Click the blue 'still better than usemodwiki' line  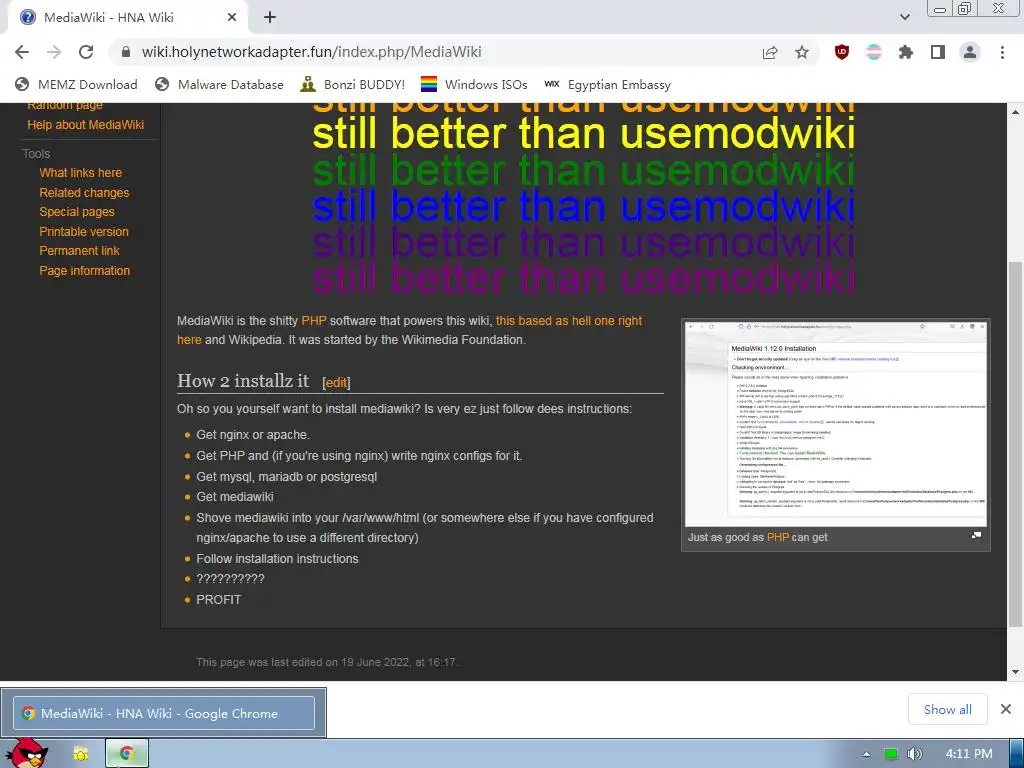(x=584, y=206)
